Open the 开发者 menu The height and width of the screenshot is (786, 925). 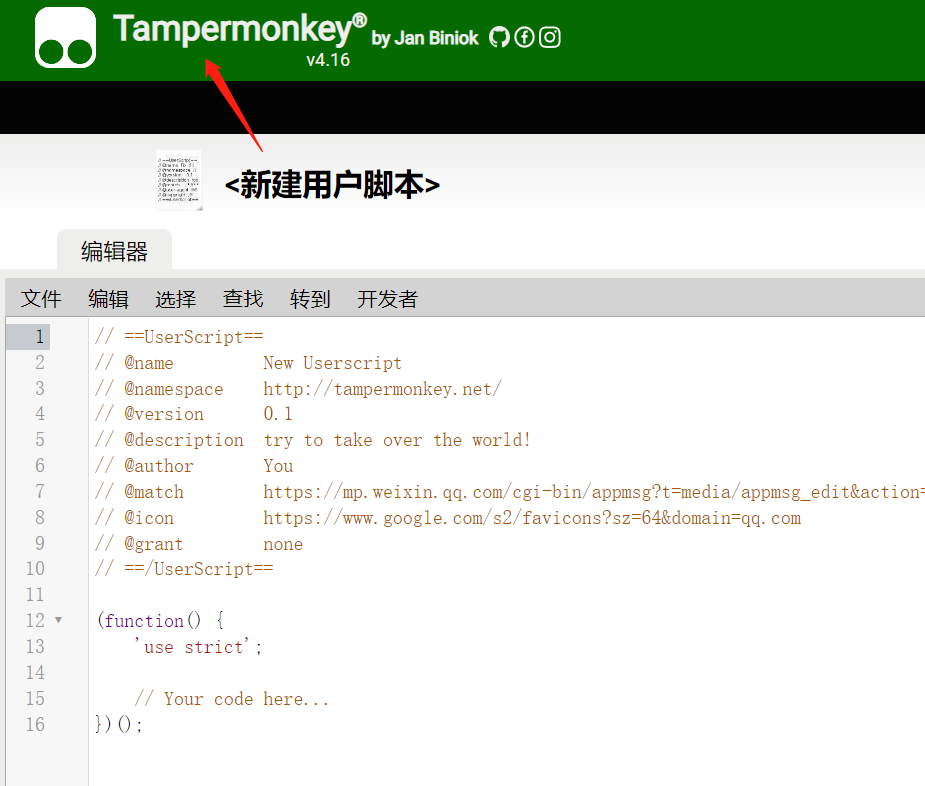pos(388,299)
